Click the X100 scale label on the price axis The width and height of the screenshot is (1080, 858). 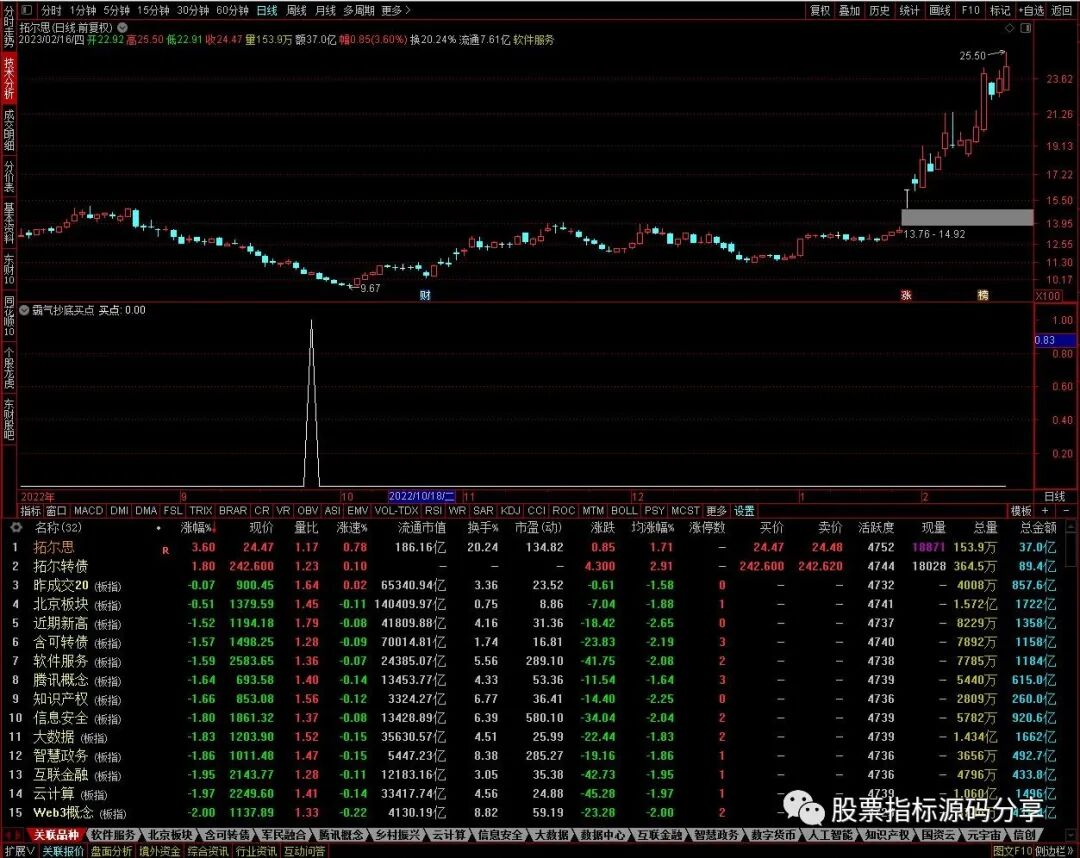pyautogui.click(x=1048, y=295)
